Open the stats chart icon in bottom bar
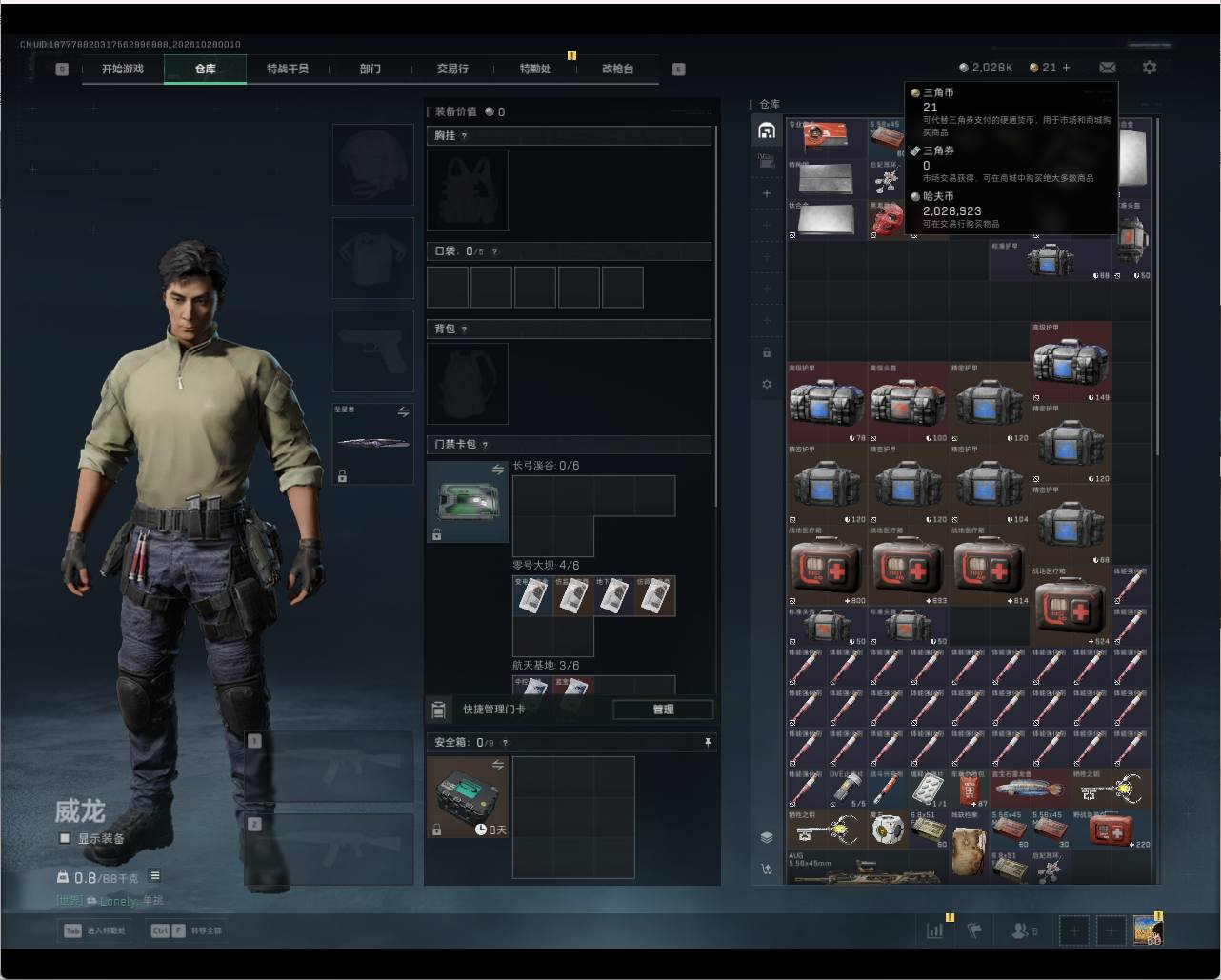This screenshot has width=1221, height=980. pyautogui.click(x=935, y=930)
